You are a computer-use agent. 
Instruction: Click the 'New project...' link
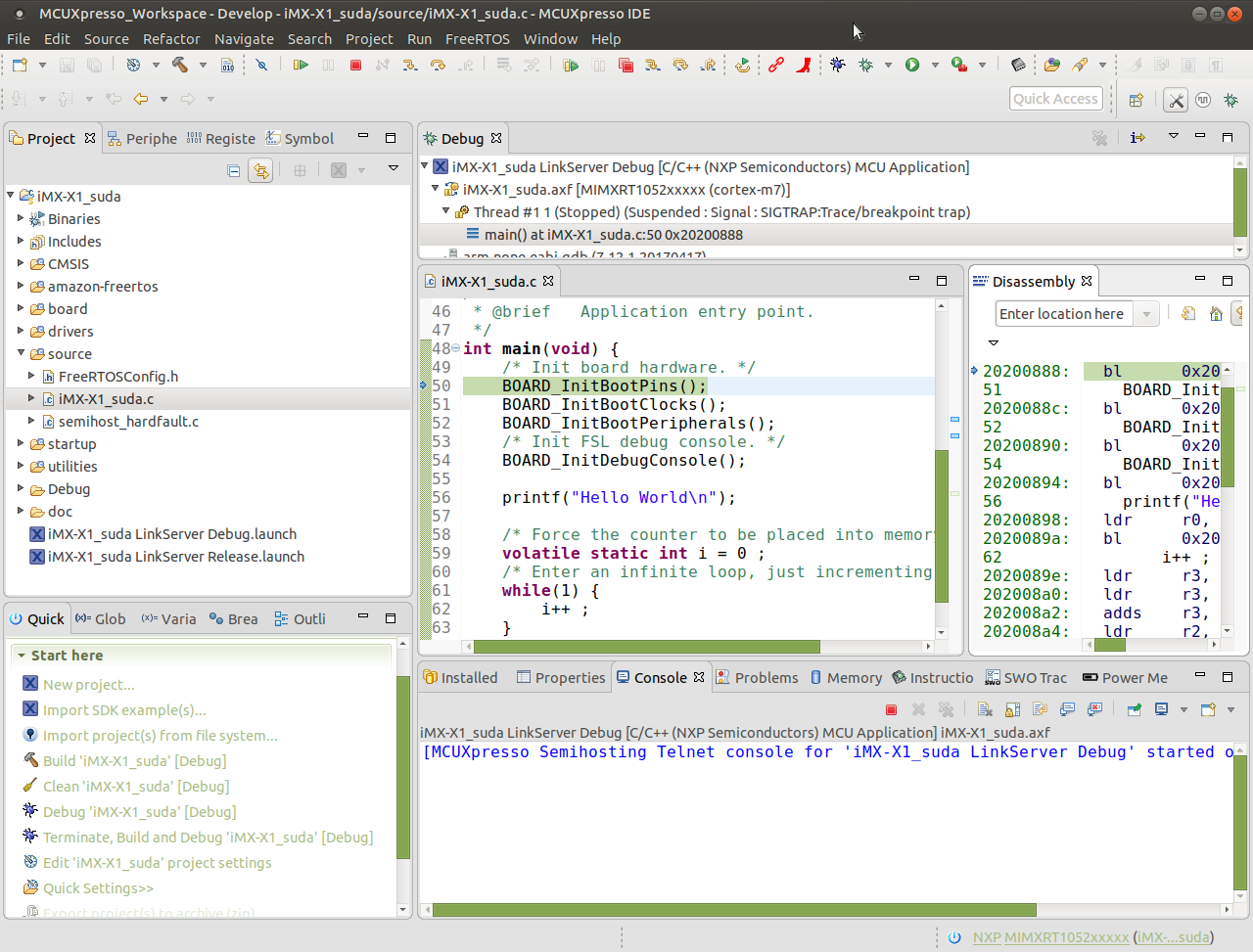(89, 685)
